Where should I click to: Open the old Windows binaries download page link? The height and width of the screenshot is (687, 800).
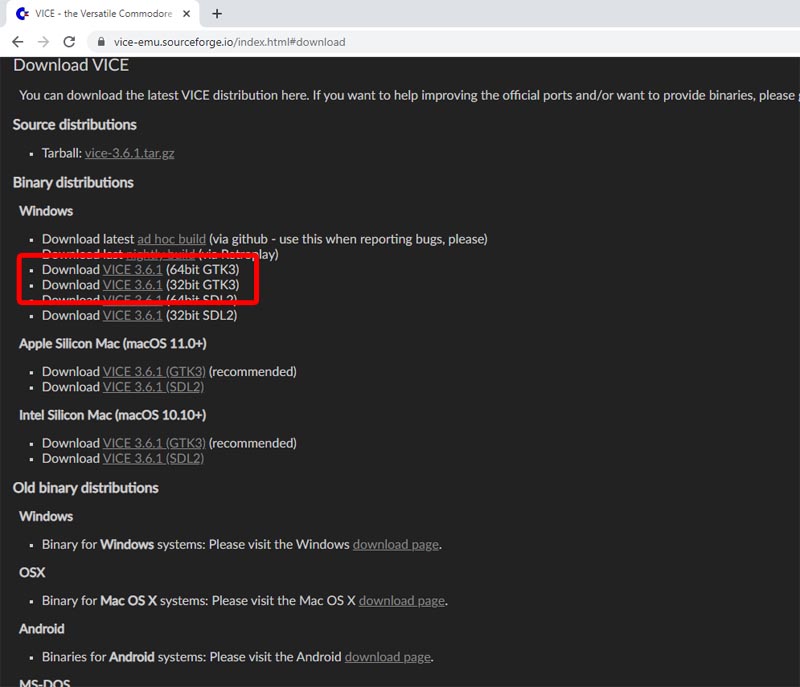coord(396,545)
